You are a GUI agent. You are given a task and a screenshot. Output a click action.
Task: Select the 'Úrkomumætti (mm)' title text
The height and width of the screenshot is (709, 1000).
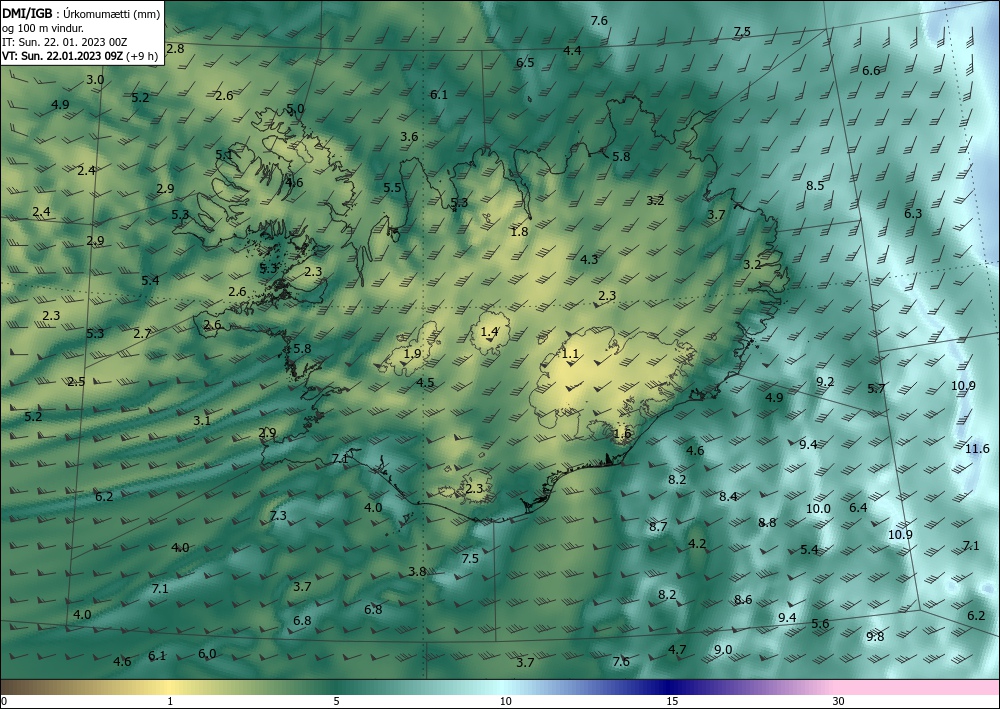(111, 13)
